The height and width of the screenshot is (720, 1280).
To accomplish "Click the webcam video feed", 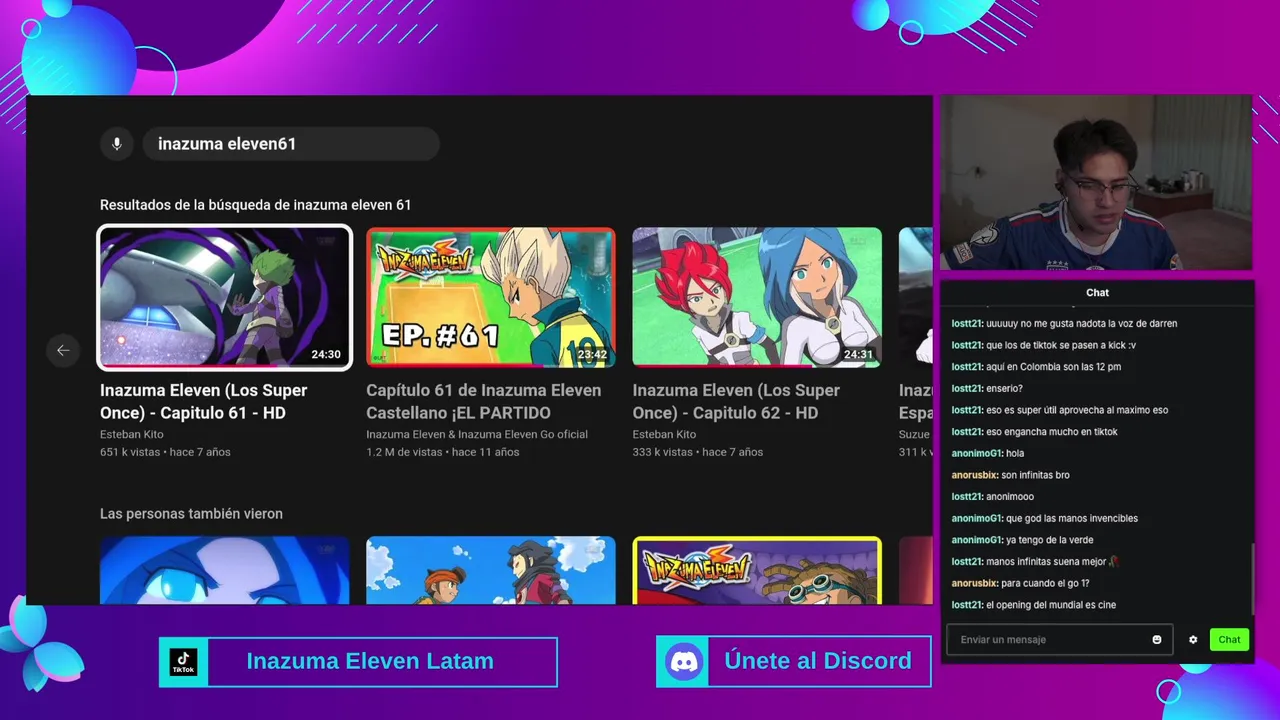I will click(1096, 182).
